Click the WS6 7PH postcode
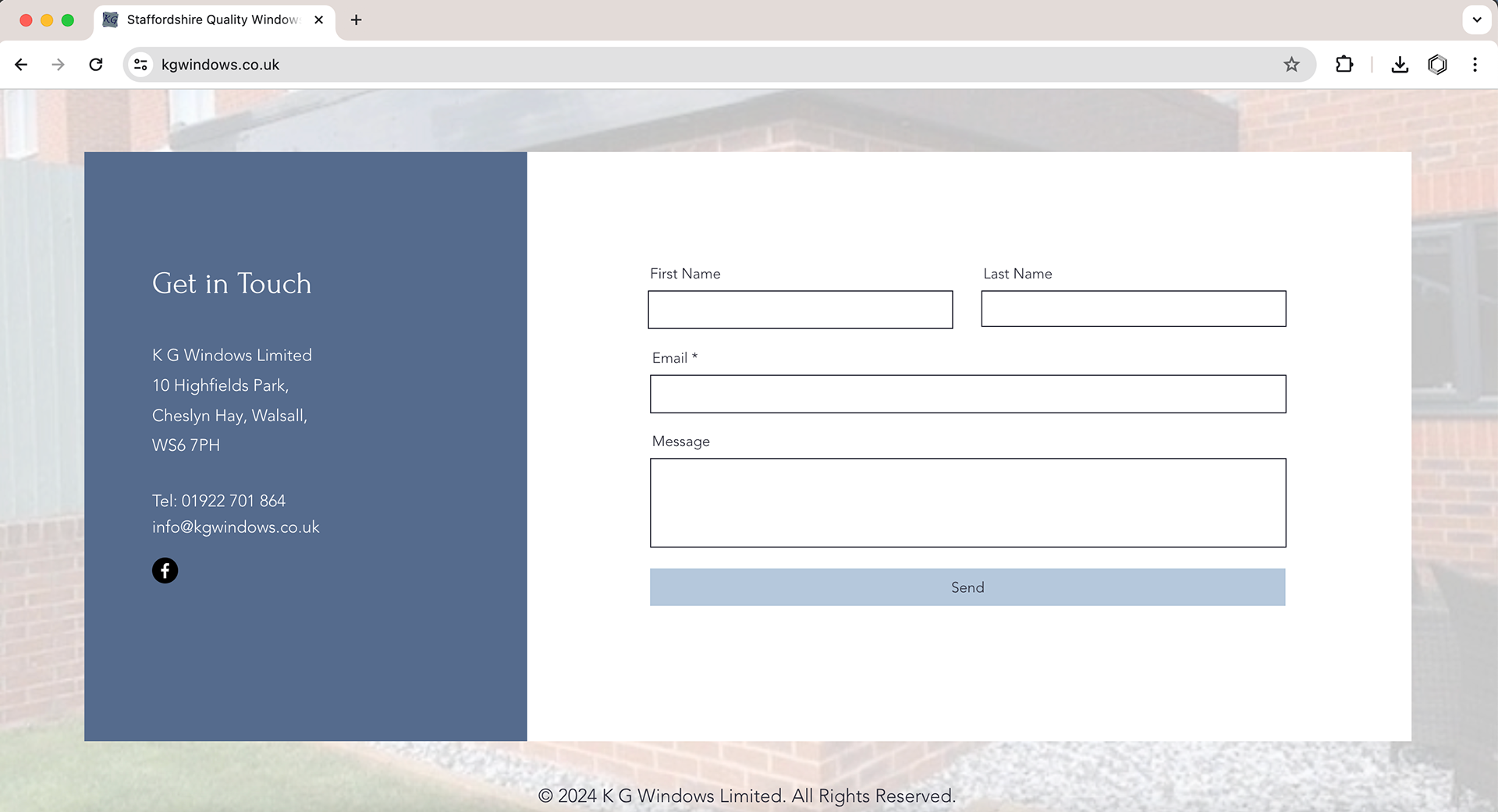Viewport: 1498px width, 812px height. pyautogui.click(x=186, y=445)
